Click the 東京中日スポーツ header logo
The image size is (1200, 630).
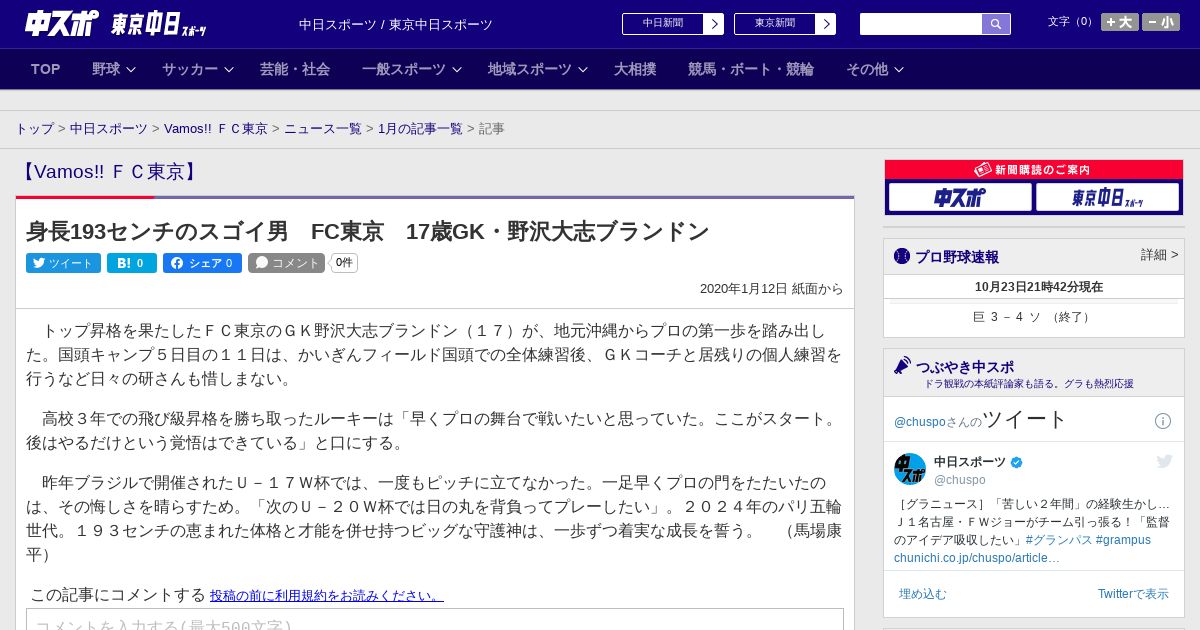click(x=158, y=24)
